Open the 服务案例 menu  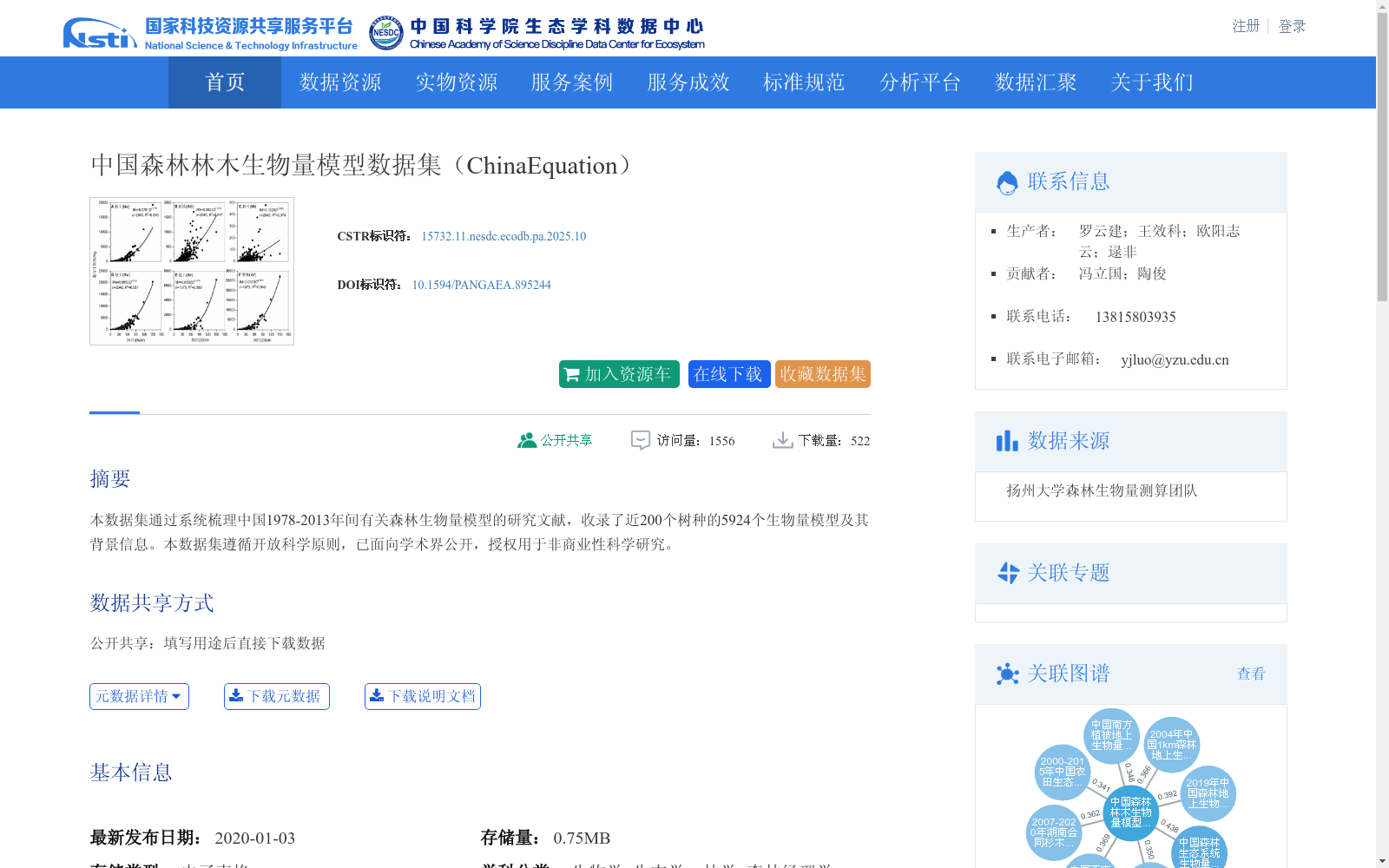pyautogui.click(x=572, y=82)
